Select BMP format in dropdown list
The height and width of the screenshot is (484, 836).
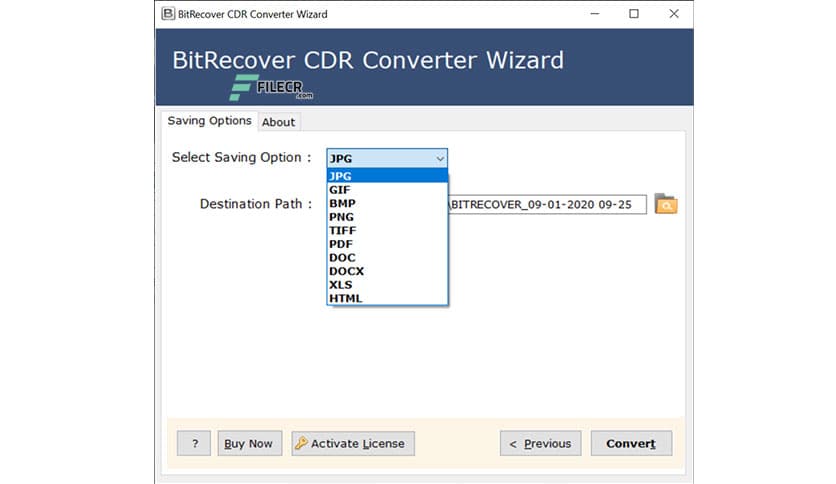[x=387, y=204]
